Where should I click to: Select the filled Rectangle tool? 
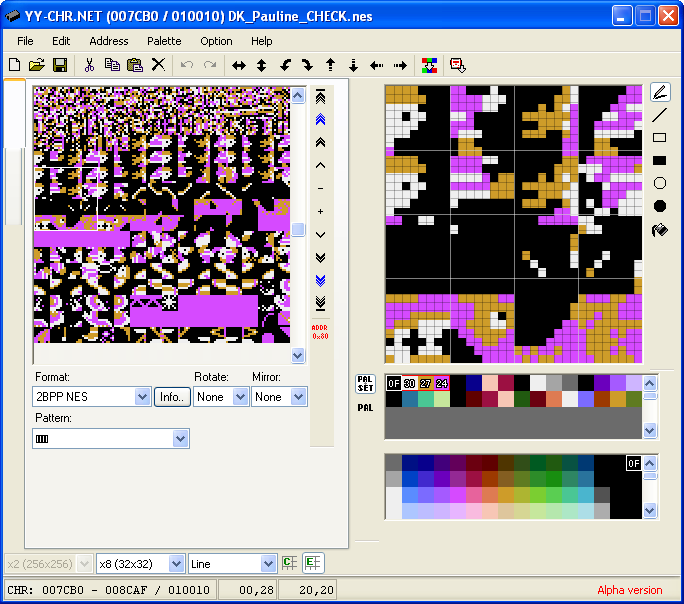tap(660, 160)
